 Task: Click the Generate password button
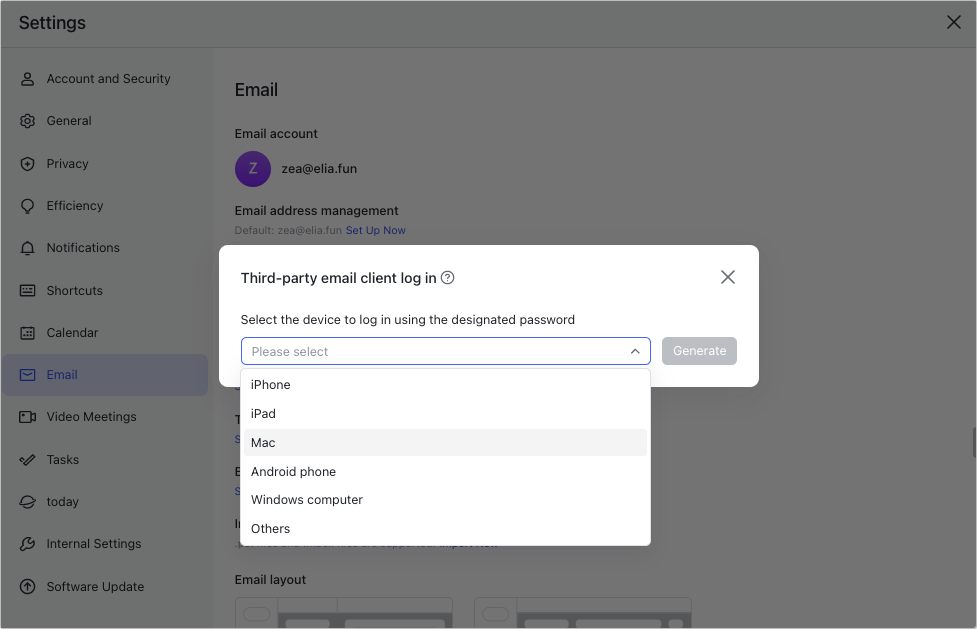698,350
